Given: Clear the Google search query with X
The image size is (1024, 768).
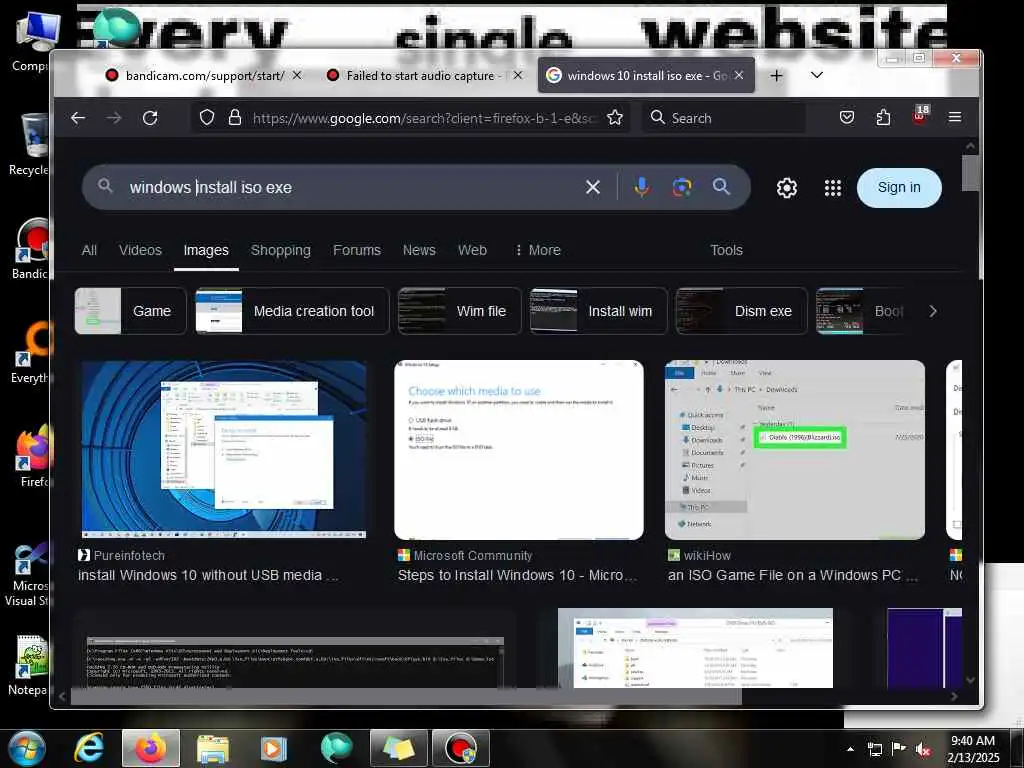Looking at the screenshot, I should (x=593, y=187).
